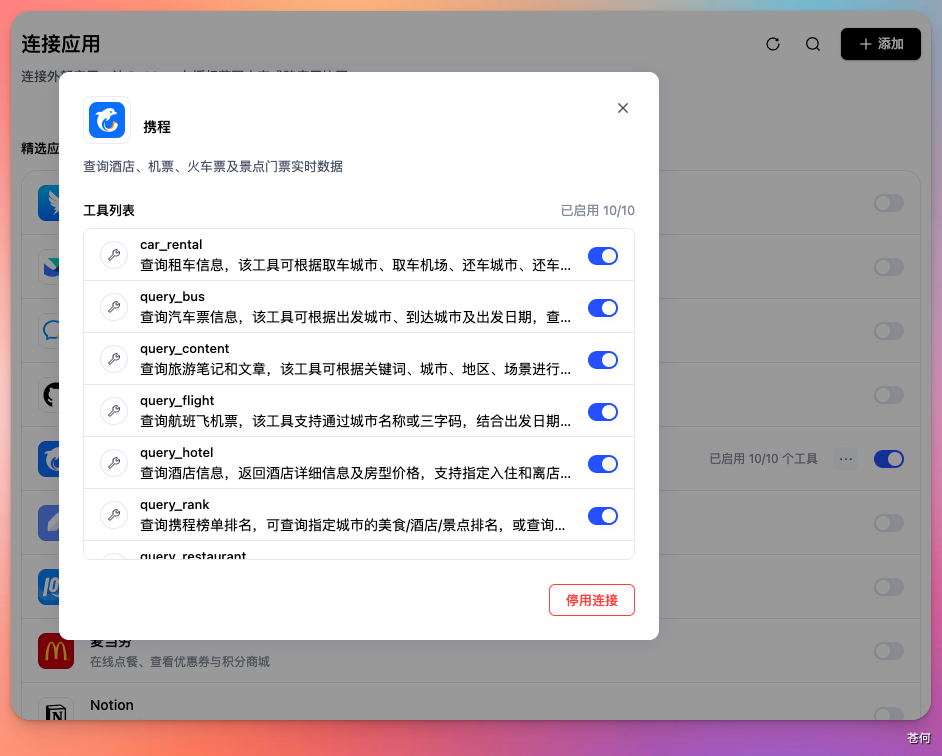Switch off the query_flight toggle

tap(603, 412)
